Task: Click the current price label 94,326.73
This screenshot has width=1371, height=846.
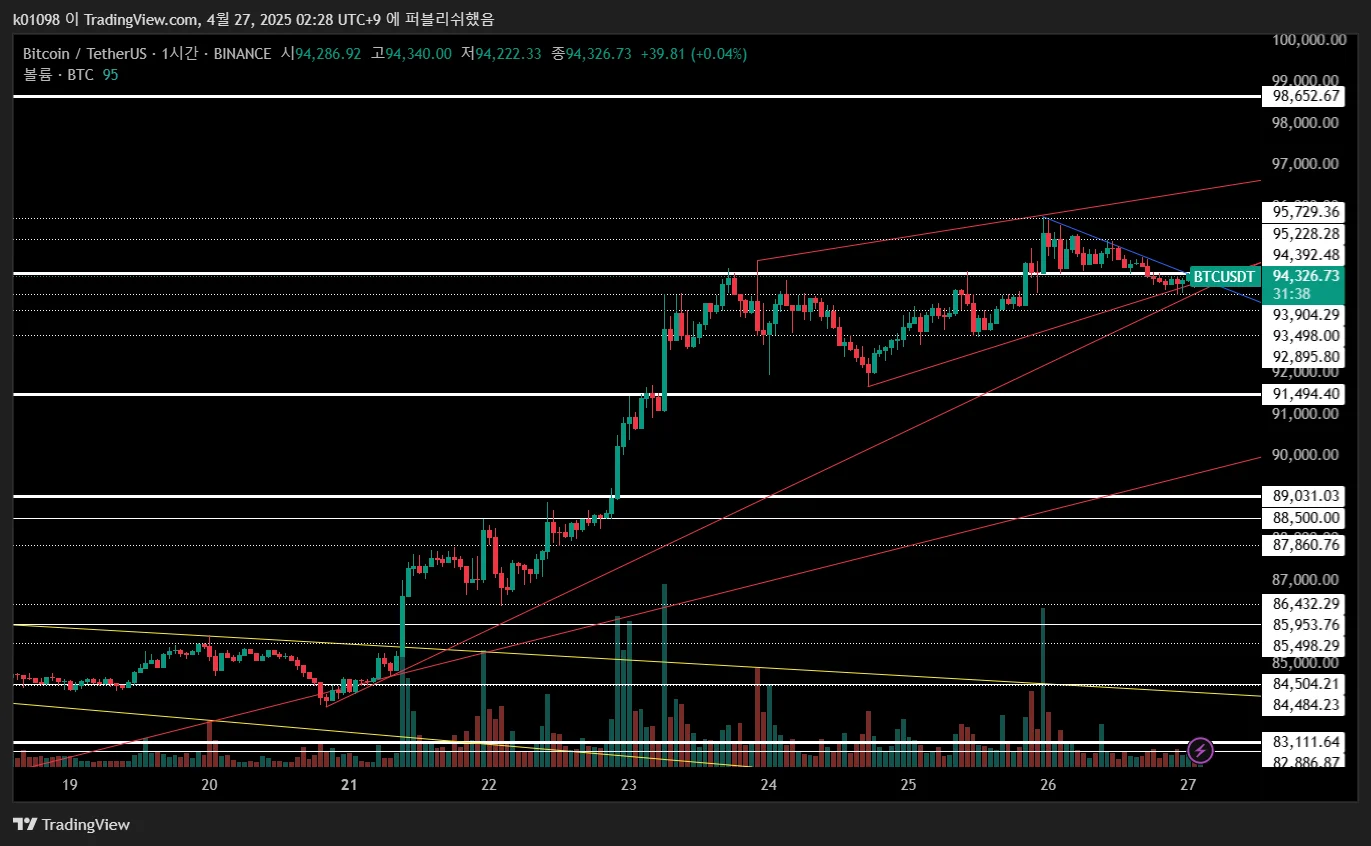Action: point(1305,276)
